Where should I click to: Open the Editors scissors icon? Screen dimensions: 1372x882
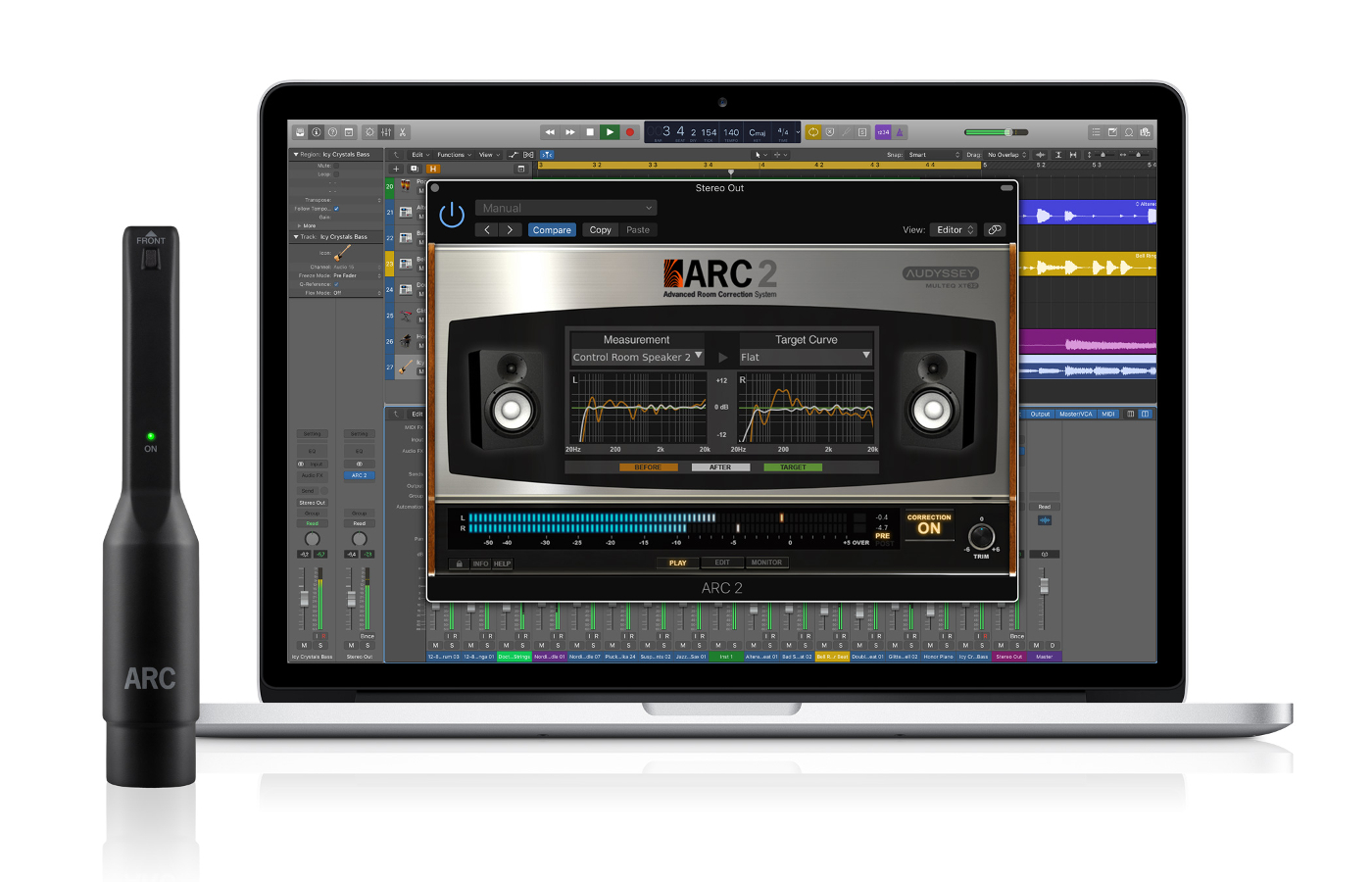click(402, 132)
